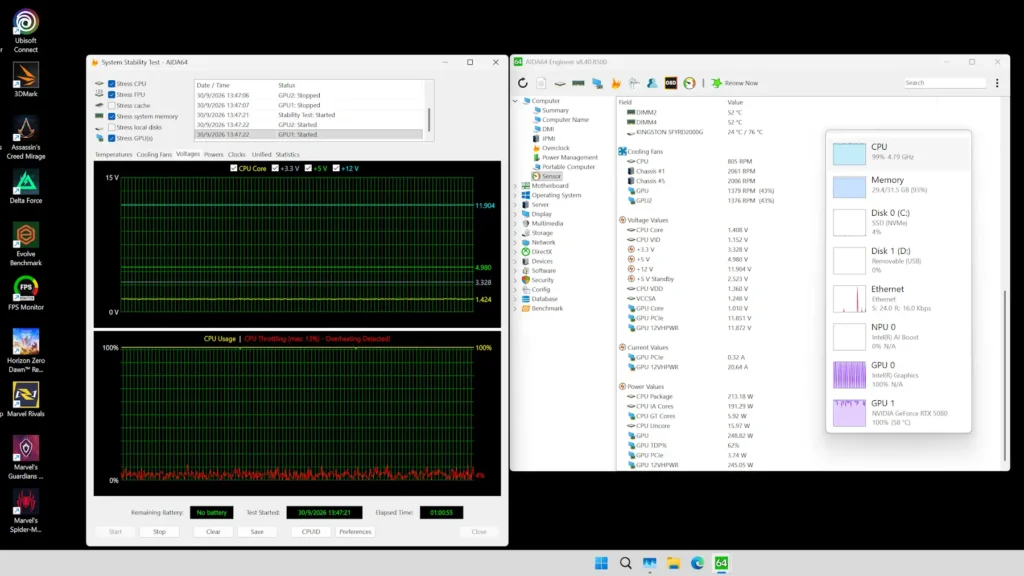Click the AIDA64 taskbar icon
1024x576 pixels.
[721, 563]
